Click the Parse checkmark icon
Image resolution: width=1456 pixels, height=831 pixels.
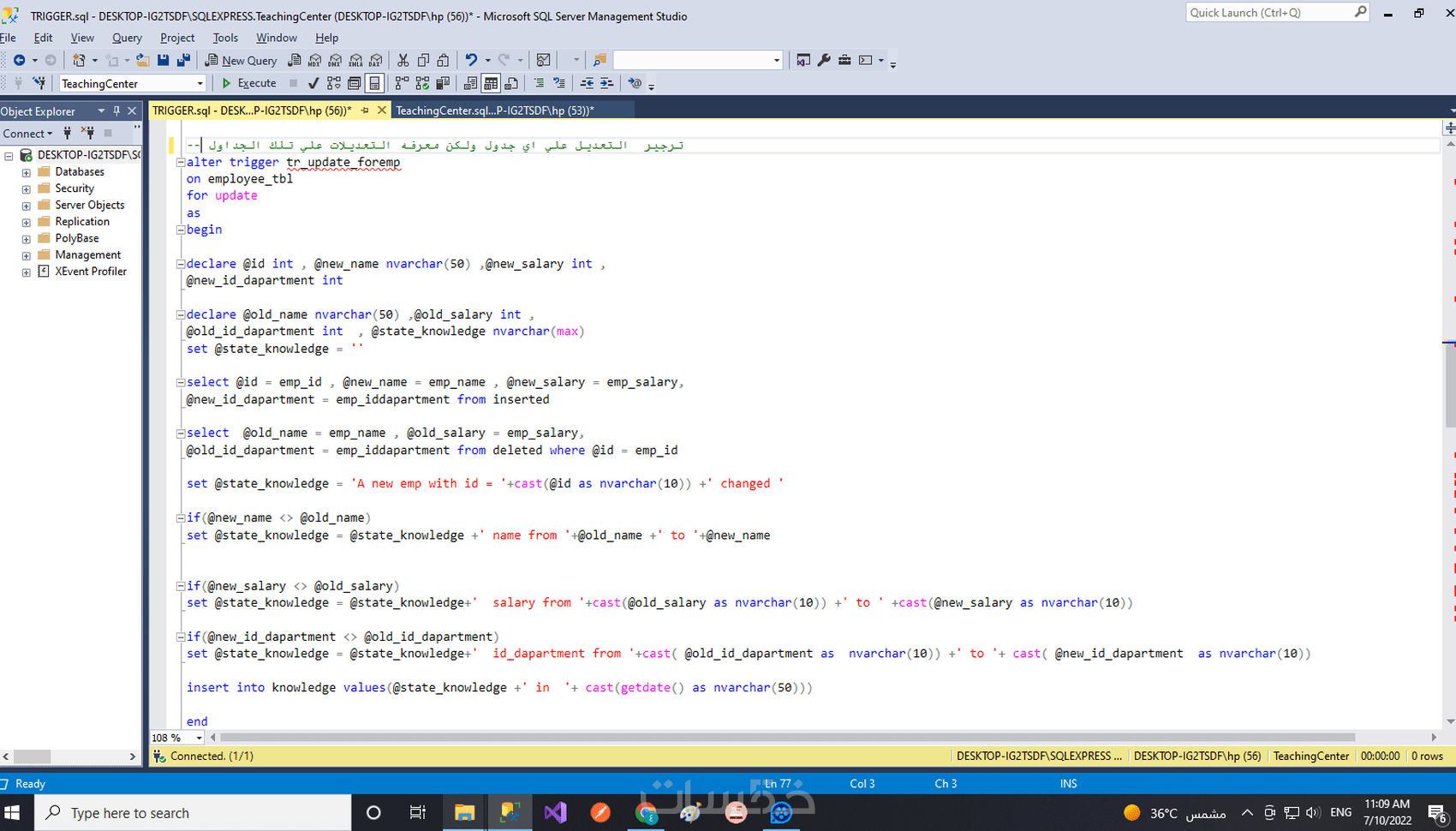click(313, 83)
